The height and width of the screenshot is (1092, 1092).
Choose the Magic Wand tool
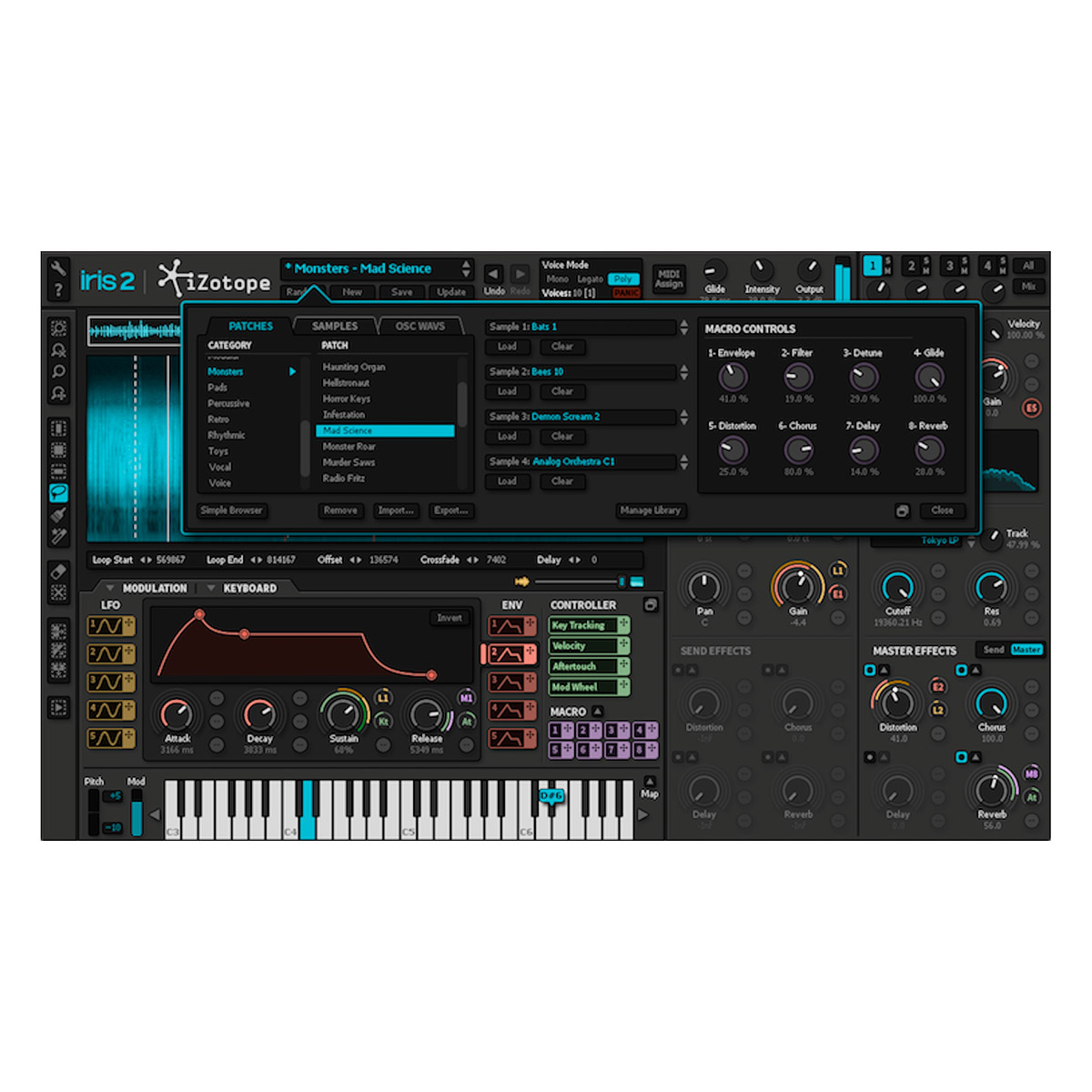pos(59,537)
